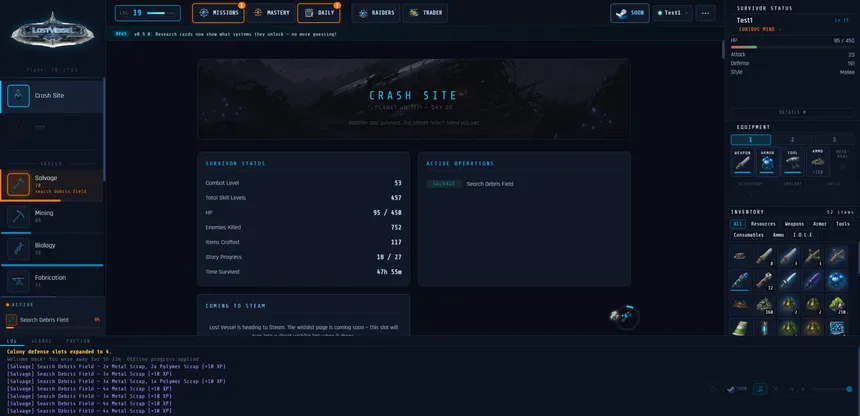Click the equipped Armor slot
Image resolution: width=860 pixels, height=416 pixels.
(767, 162)
